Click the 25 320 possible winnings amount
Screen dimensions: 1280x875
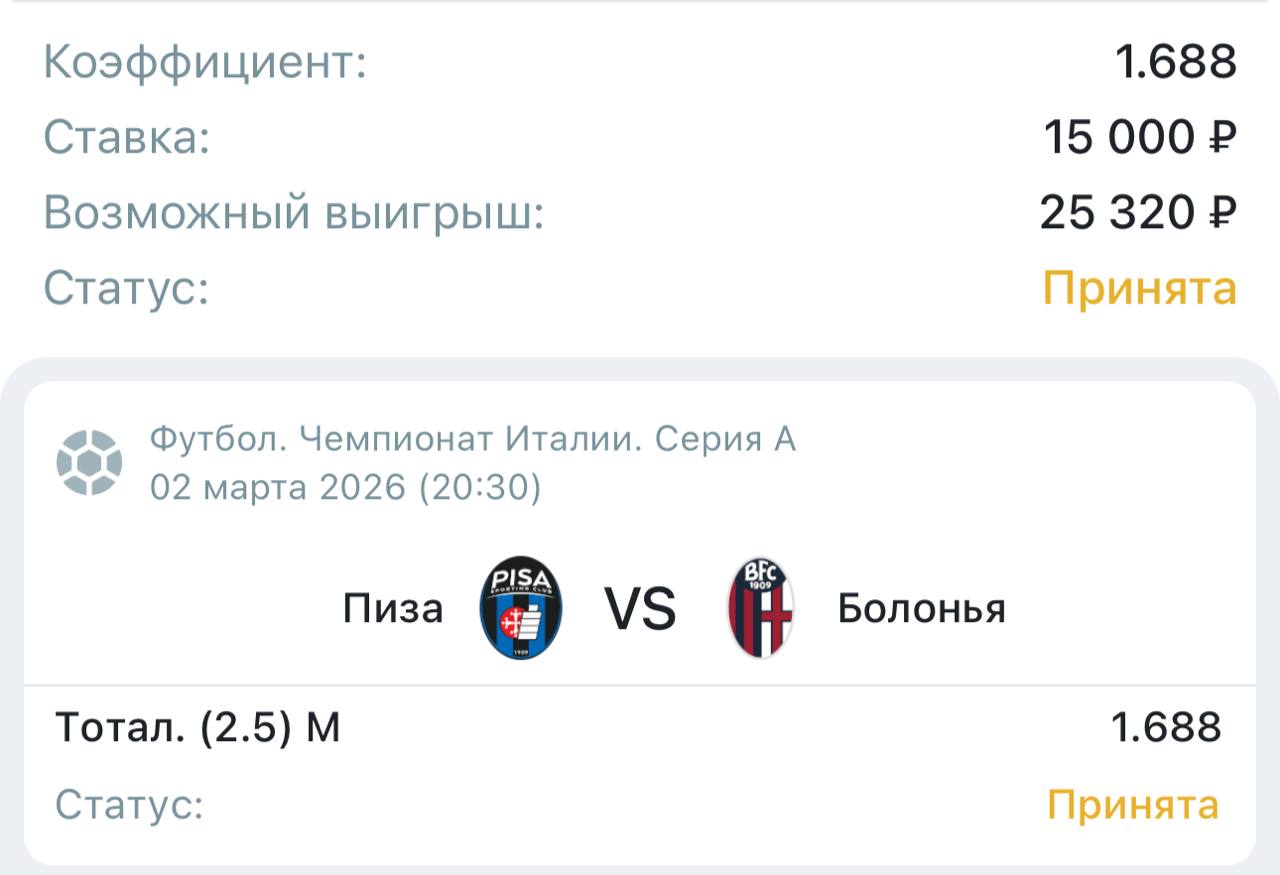point(1118,213)
